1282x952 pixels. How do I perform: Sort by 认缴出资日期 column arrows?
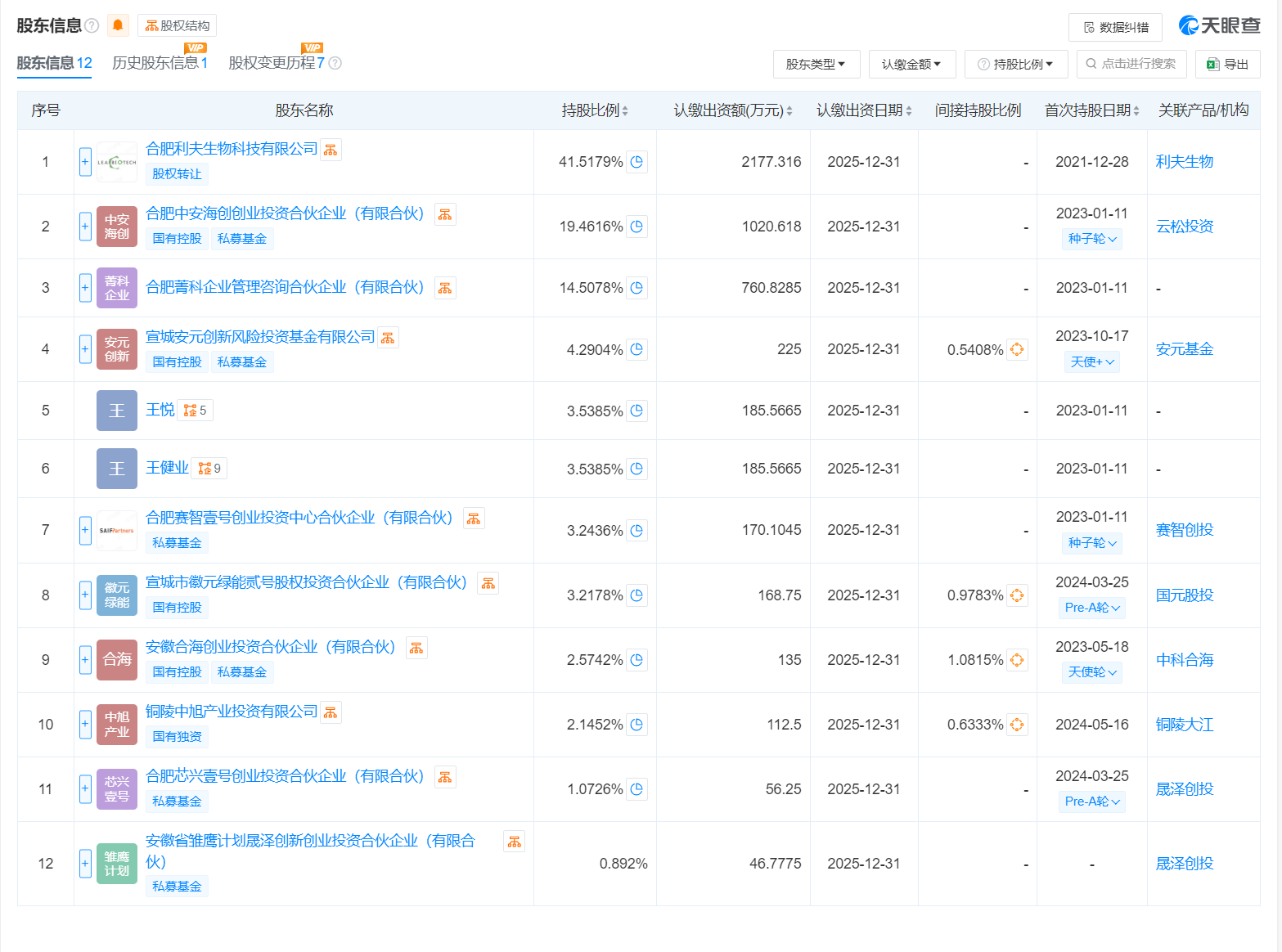coord(909,110)
